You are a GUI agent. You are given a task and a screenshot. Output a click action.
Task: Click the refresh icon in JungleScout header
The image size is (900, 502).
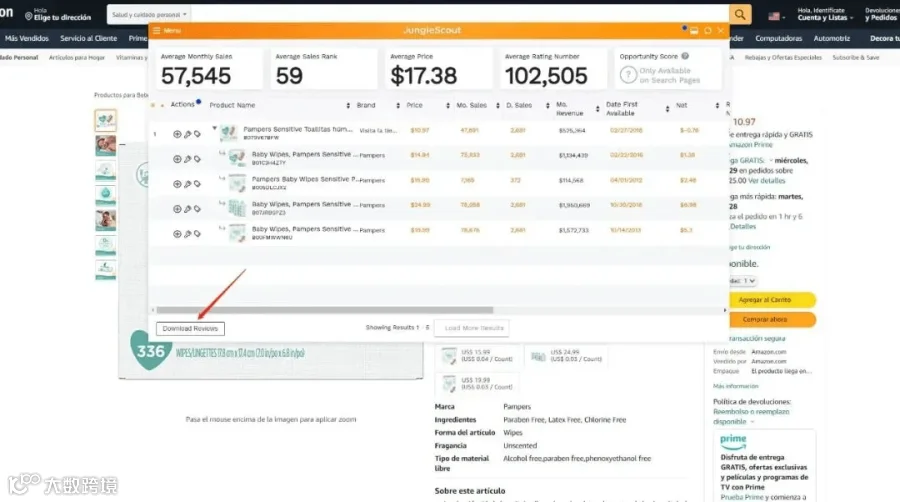pyautogui.click(x=708, y=30)
